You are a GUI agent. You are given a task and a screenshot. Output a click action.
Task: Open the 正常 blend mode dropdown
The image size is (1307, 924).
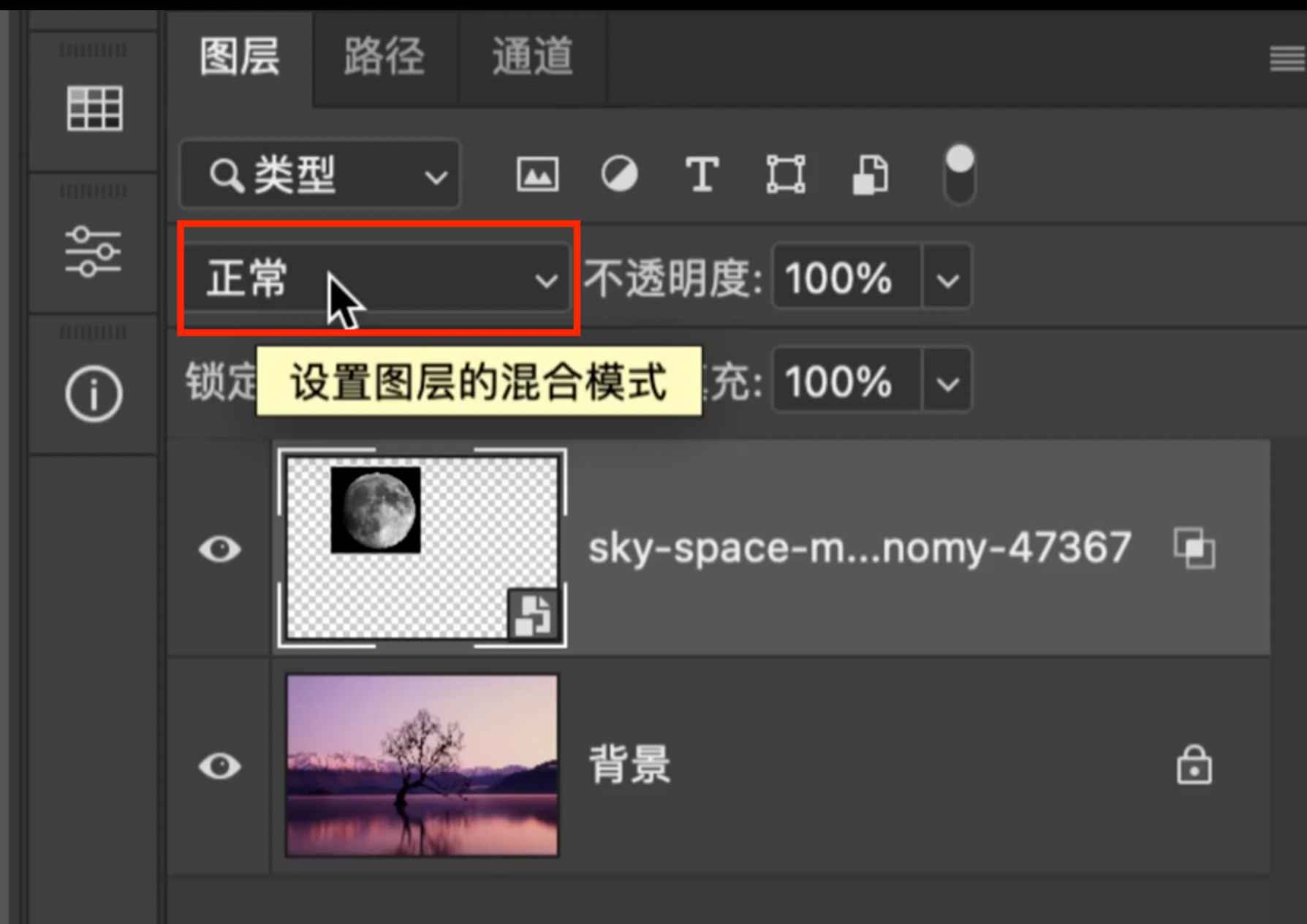tap(376, 279)
